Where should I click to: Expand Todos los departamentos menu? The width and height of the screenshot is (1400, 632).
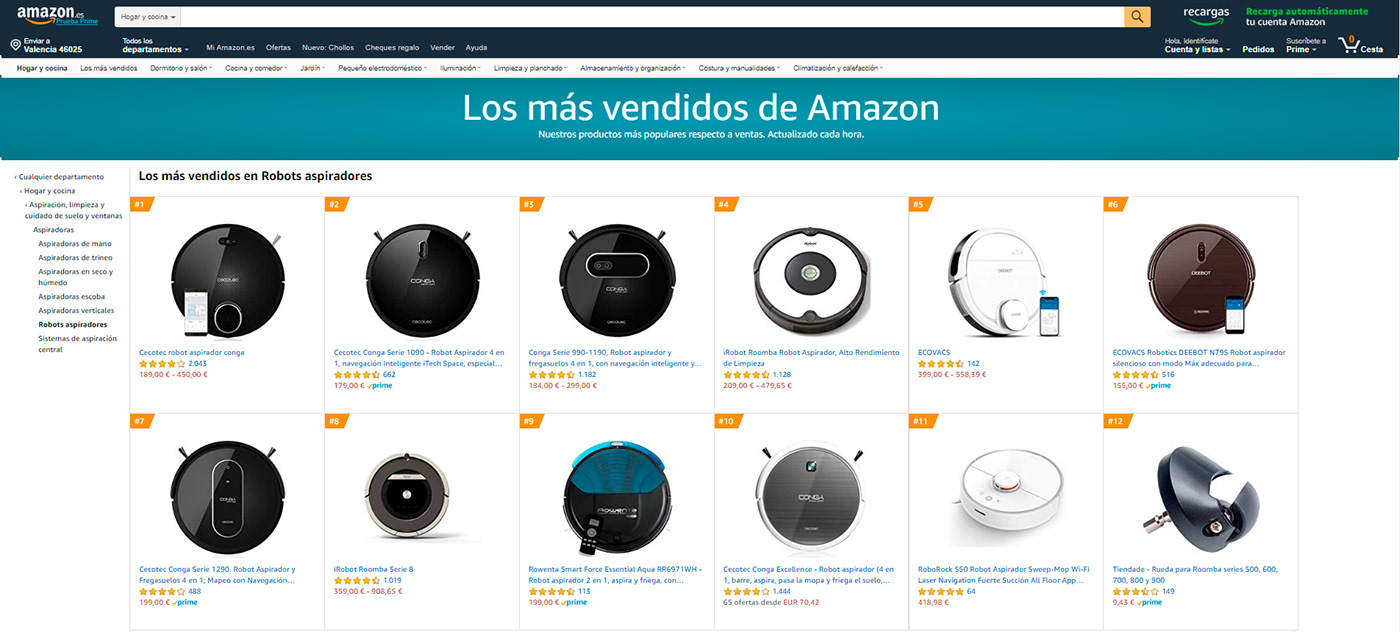[x=155, y=45]
